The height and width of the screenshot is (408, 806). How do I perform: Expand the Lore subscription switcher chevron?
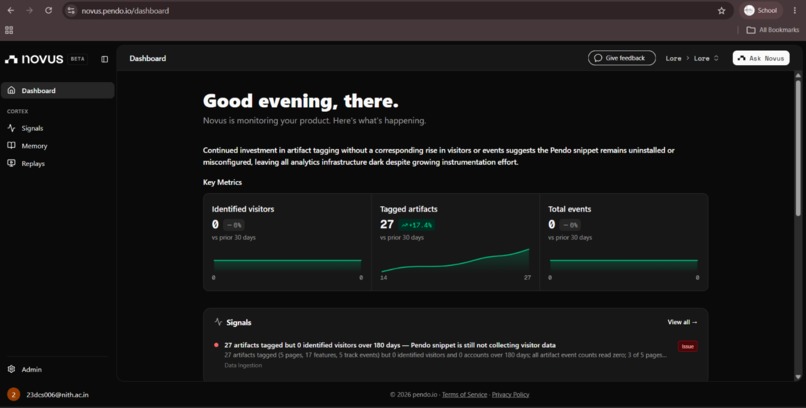(x=716, y=58)
